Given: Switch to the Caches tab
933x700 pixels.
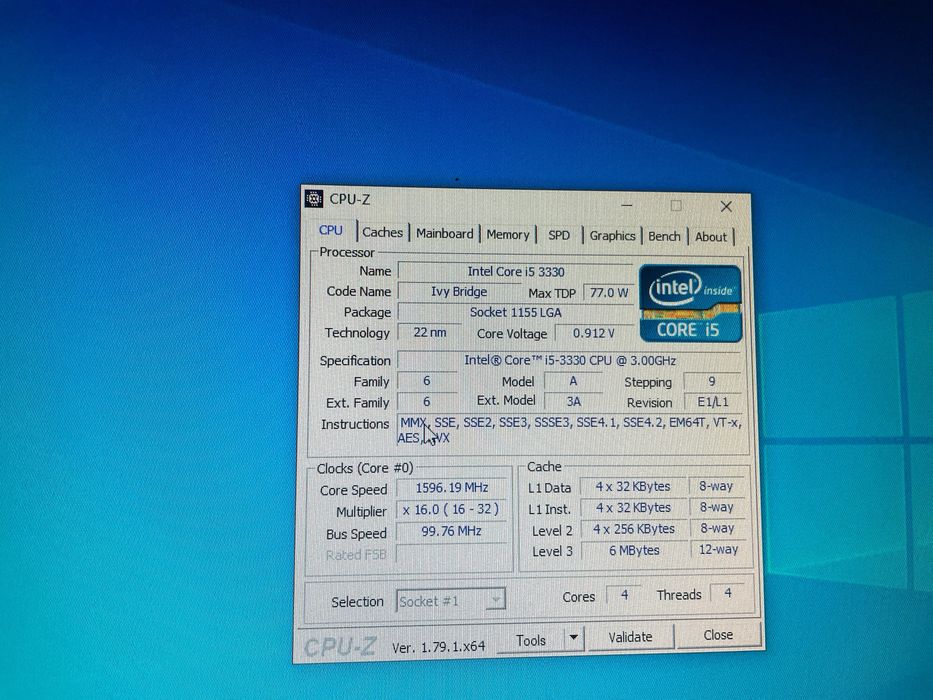Looking at the screenshot, I should click(382, 232).
